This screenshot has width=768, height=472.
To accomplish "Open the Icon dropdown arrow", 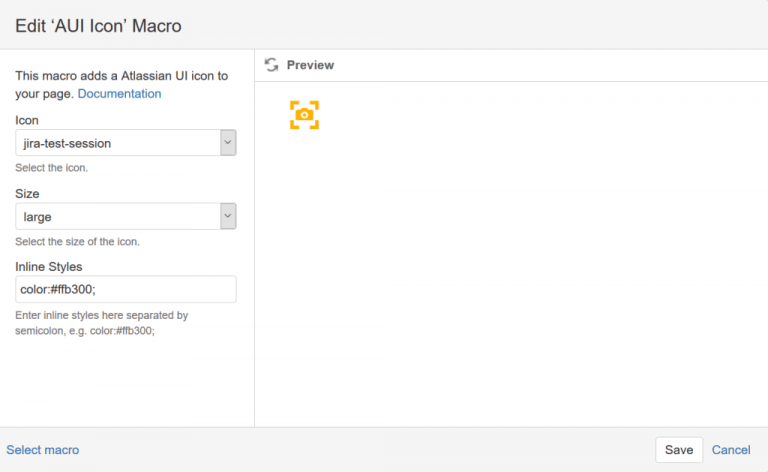I will tap(228, 142).
